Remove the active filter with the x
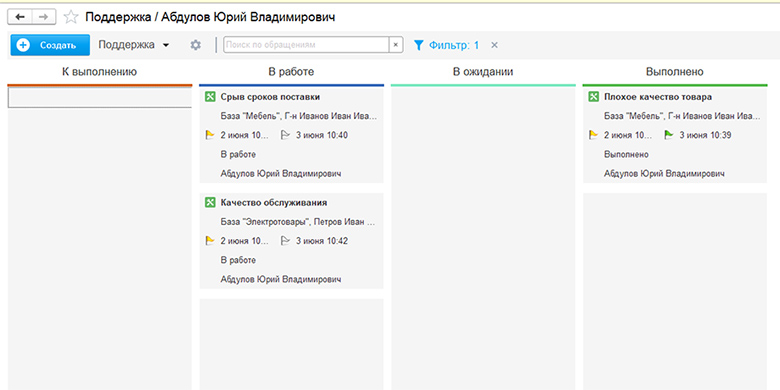Viewport: 780px width, 390px height. pos(494,45)
